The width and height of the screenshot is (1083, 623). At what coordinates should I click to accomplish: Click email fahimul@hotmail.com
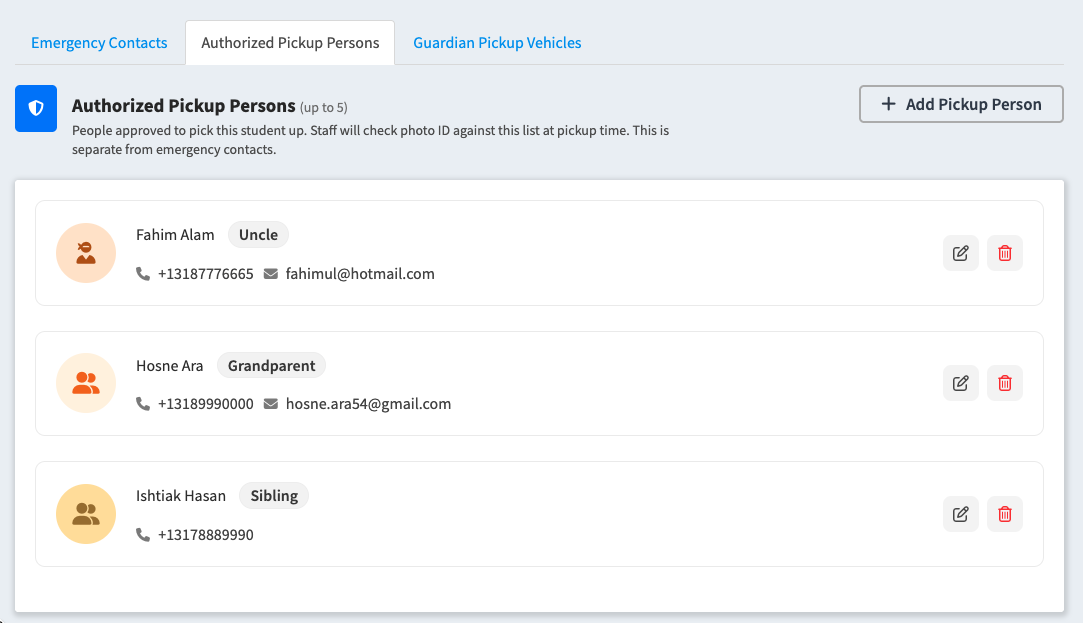point(360,274)
